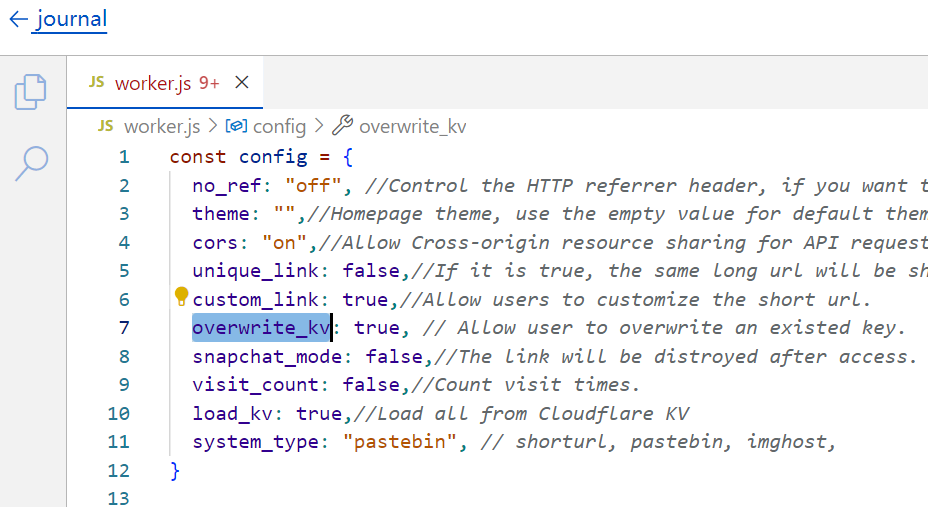Click the back arrow beside journal

pos(17,19)
